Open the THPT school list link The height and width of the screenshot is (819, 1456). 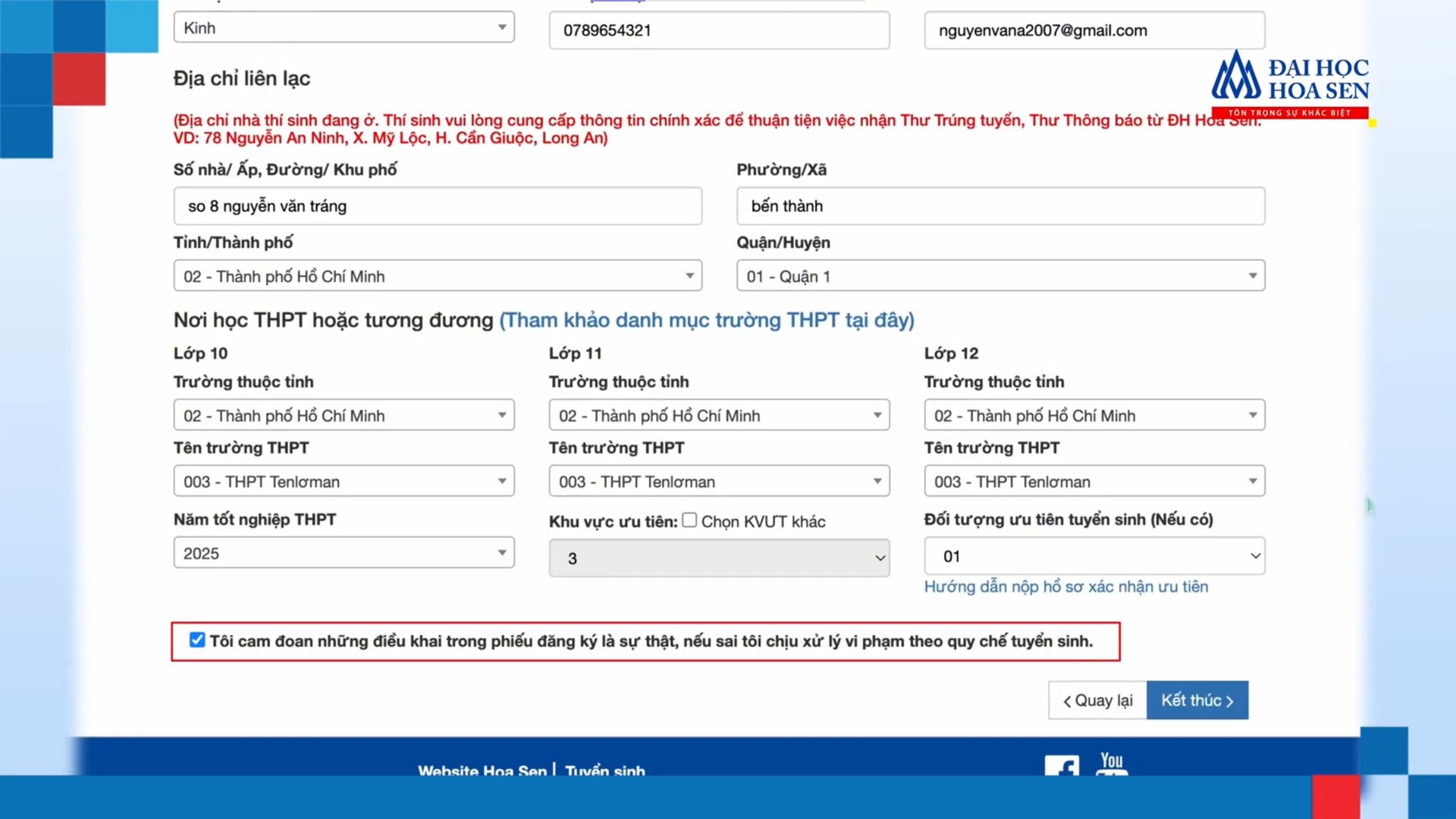click(707, 320)
